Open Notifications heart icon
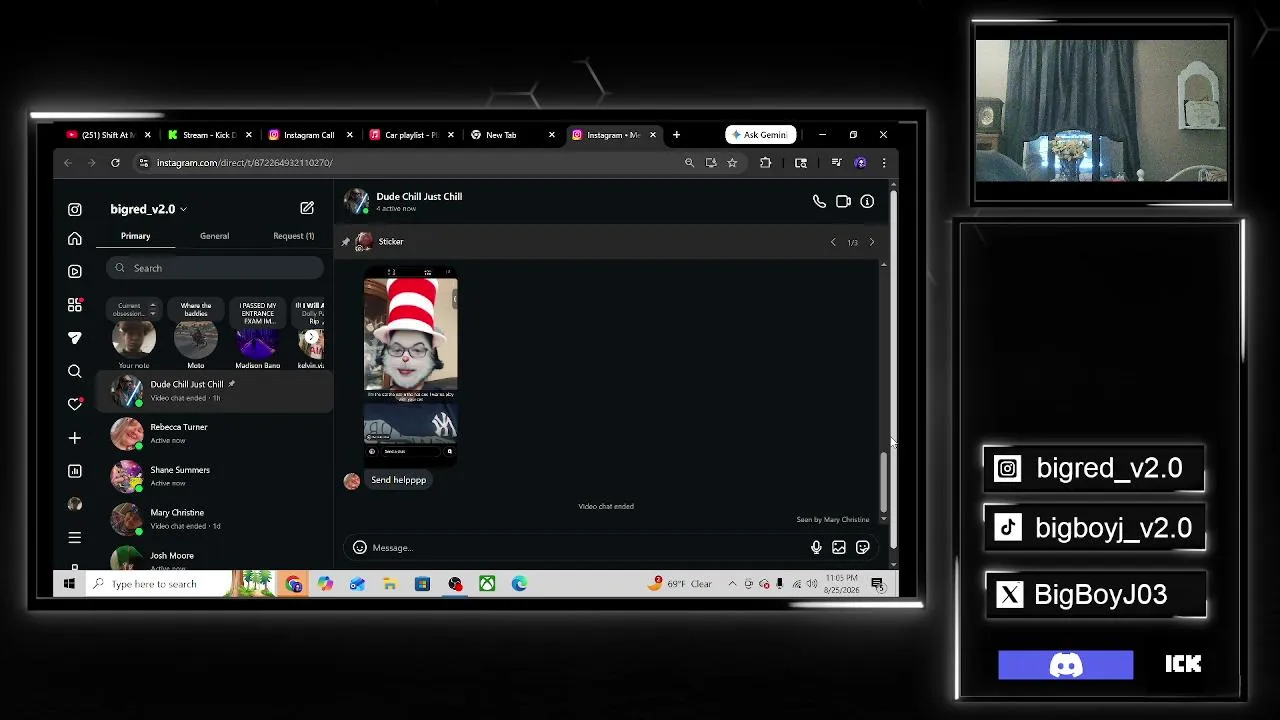Image resolution: width=1280 pixels, height=720 pixels. tap(75, 404)
